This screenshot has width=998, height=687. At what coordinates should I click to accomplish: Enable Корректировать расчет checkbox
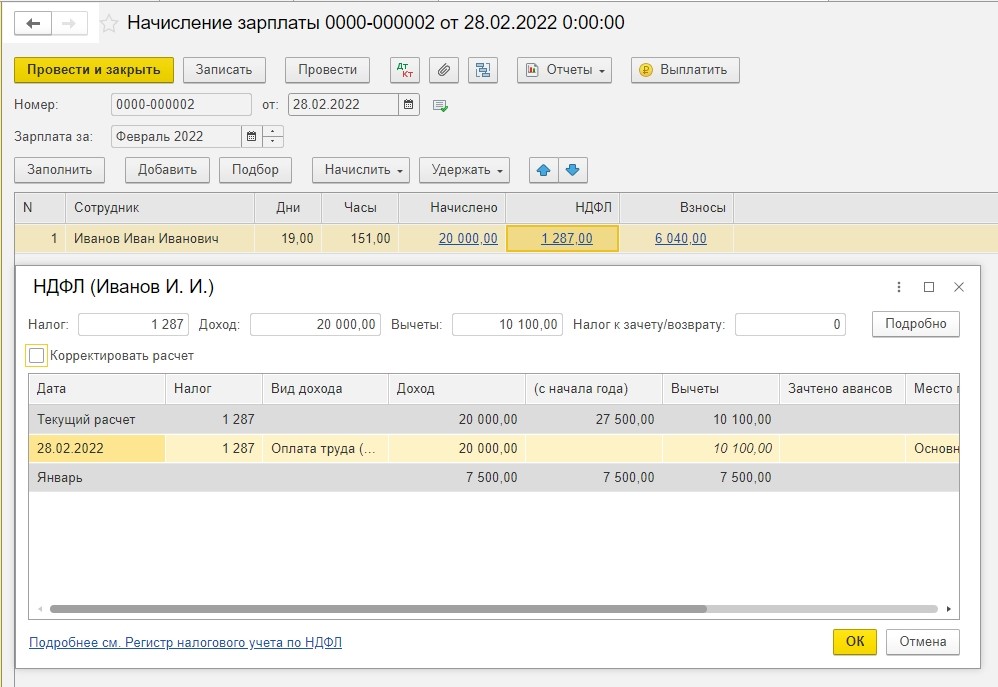click(36, 355)
